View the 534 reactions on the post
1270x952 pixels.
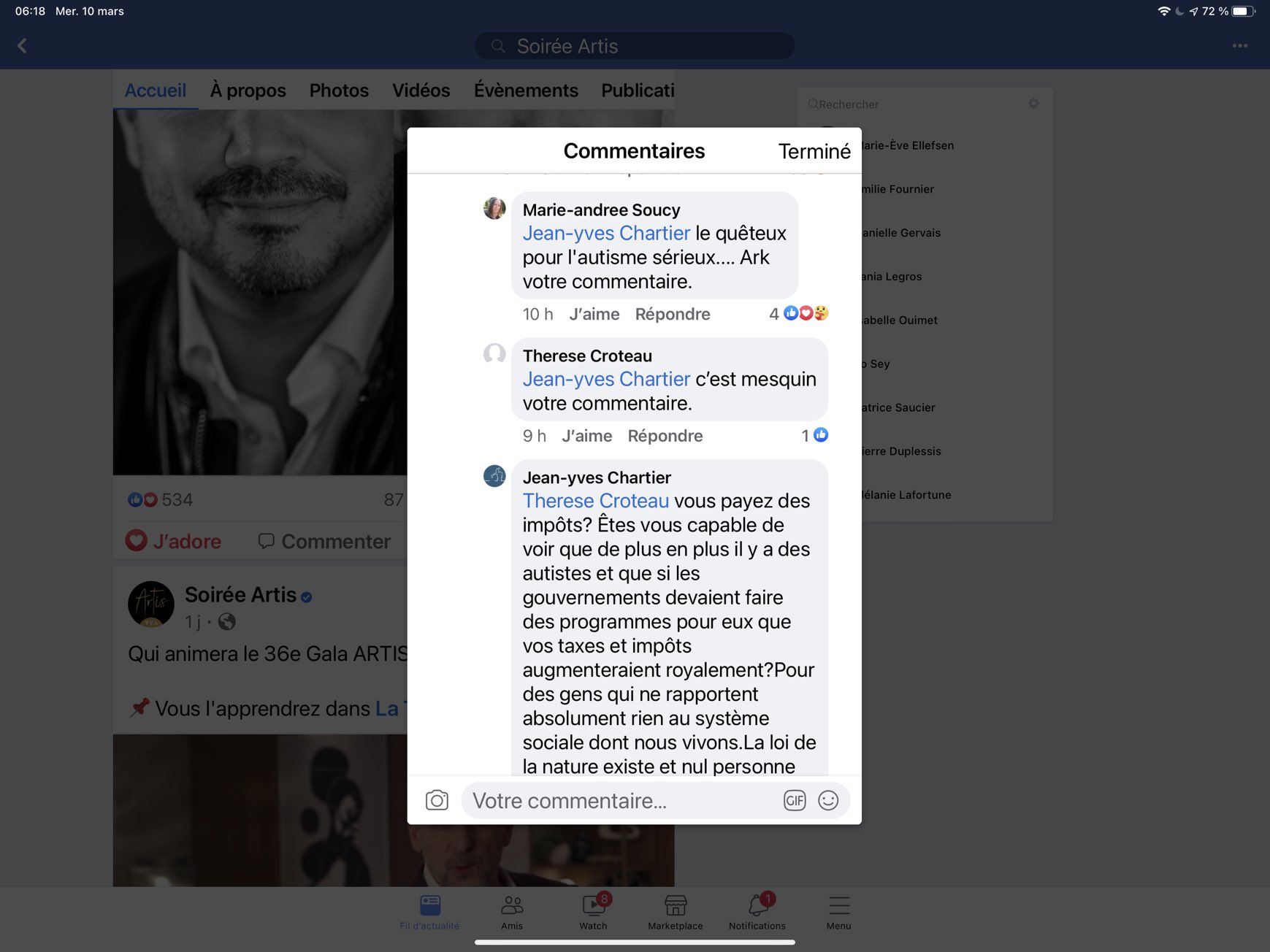160,500
